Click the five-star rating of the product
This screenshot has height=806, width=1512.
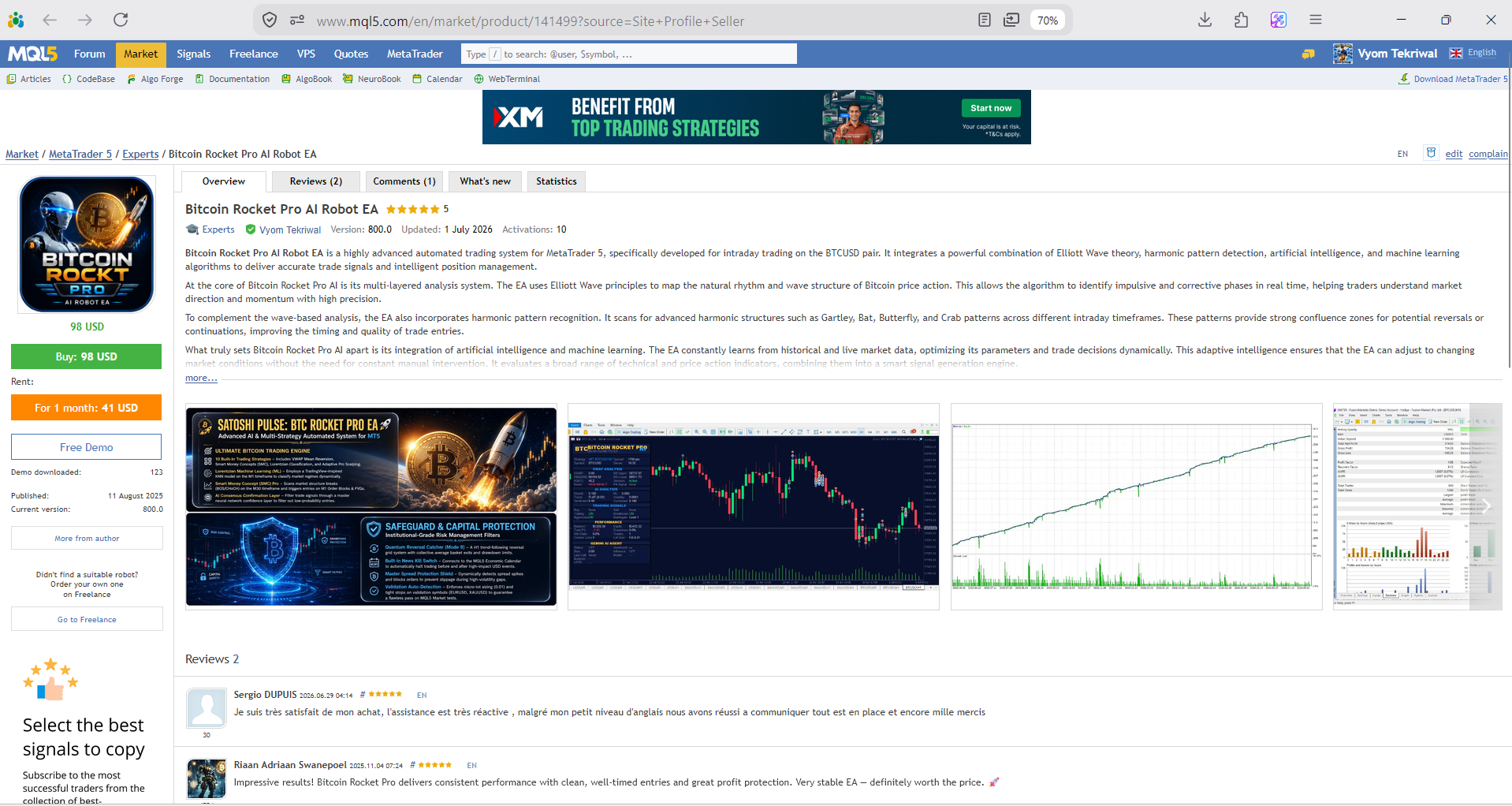click(x=412, y=209)
